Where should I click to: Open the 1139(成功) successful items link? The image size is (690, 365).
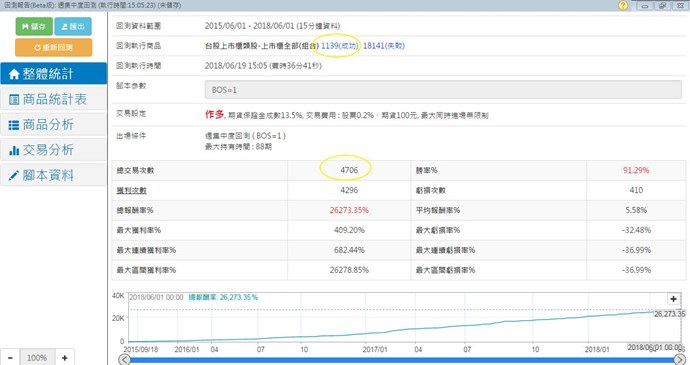click(340, 46)
